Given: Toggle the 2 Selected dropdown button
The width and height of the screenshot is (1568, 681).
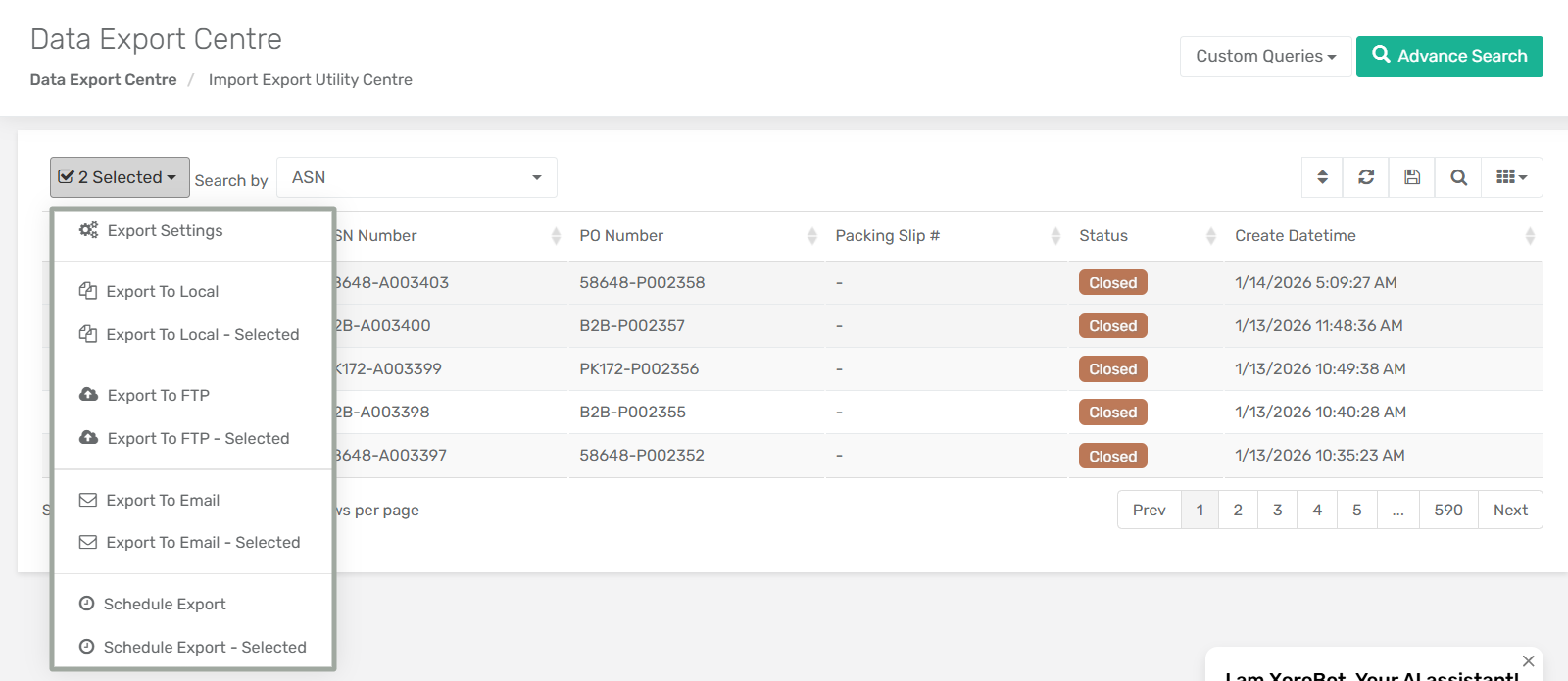Looking at the screenshot, I should pyautogui.click(x=120, y=177).
